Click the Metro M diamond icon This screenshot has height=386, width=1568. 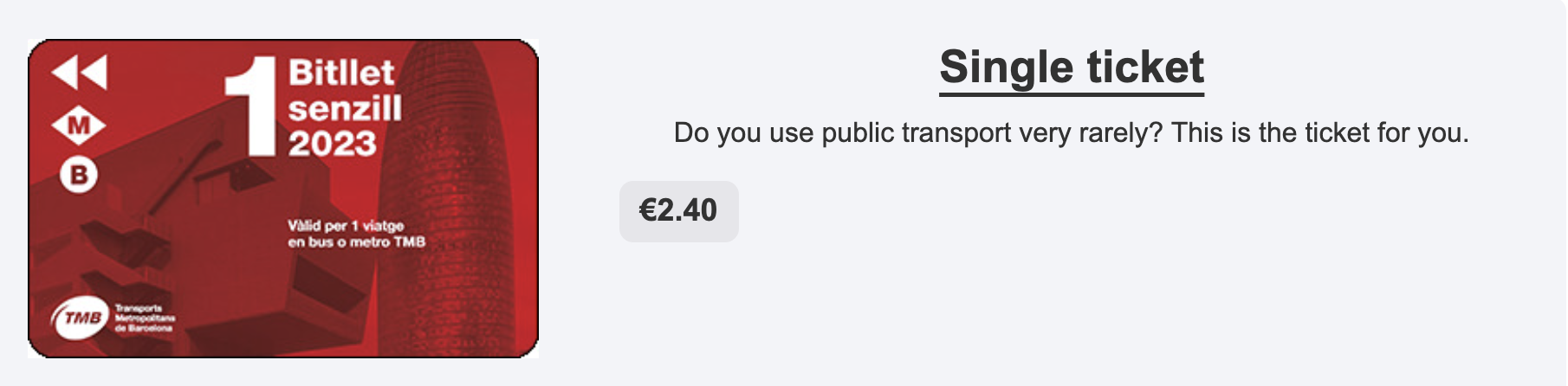(x=79, y=125)
